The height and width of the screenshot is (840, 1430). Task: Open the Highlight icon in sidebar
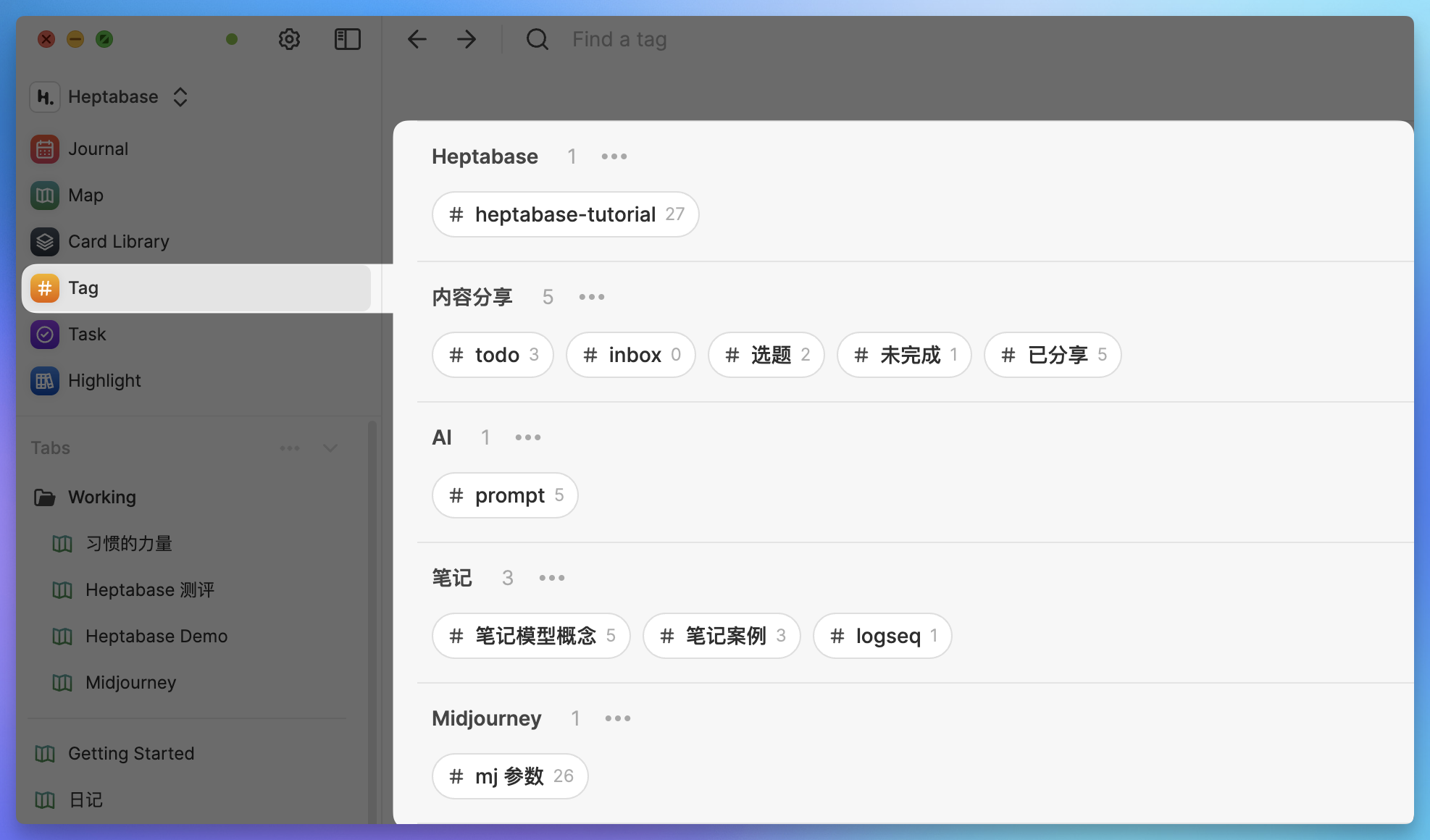pyautogui.click(x=45, y=381)
